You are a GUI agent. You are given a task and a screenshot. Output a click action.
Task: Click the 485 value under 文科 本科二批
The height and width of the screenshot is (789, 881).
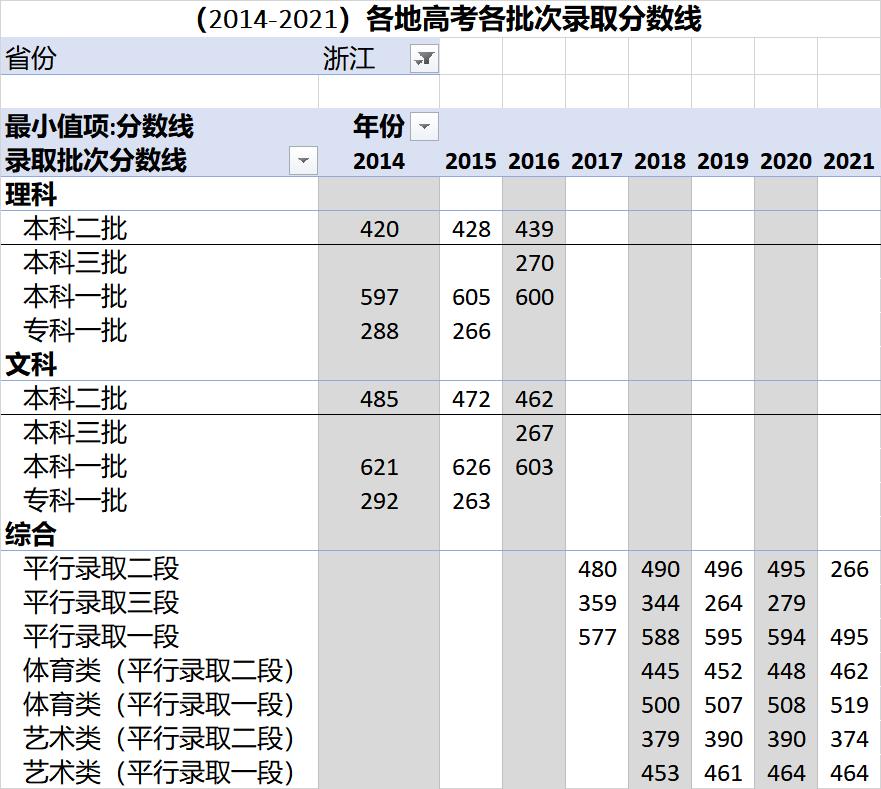point(378,398)
